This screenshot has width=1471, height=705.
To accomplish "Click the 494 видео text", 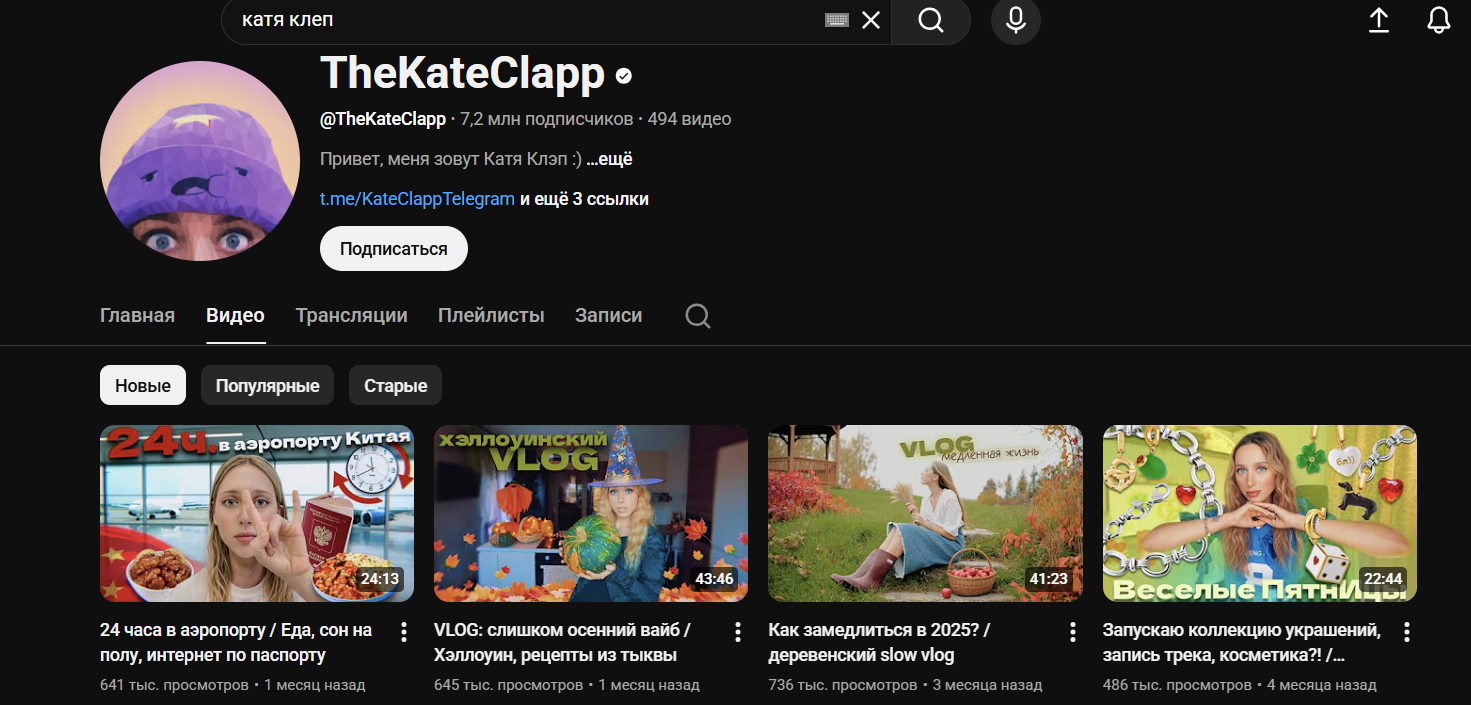I will (689, 119).
